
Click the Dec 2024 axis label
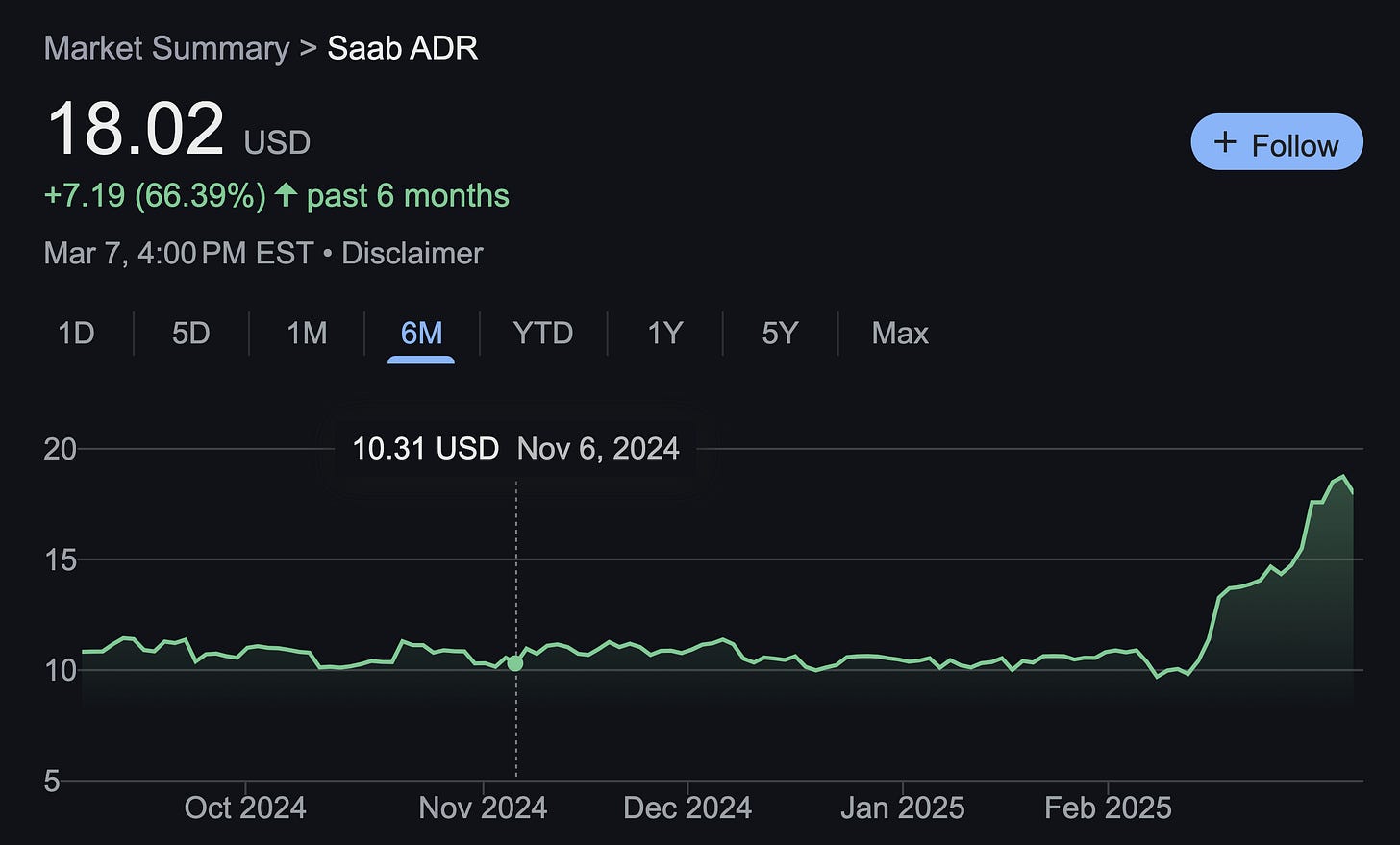[x=687, y=807]
